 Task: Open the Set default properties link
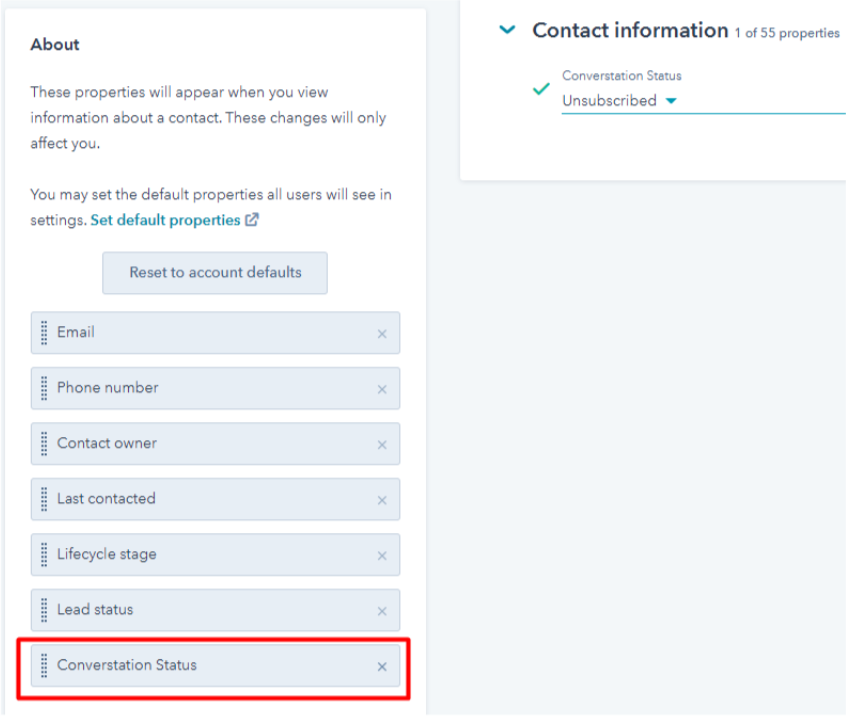[165, 220]
